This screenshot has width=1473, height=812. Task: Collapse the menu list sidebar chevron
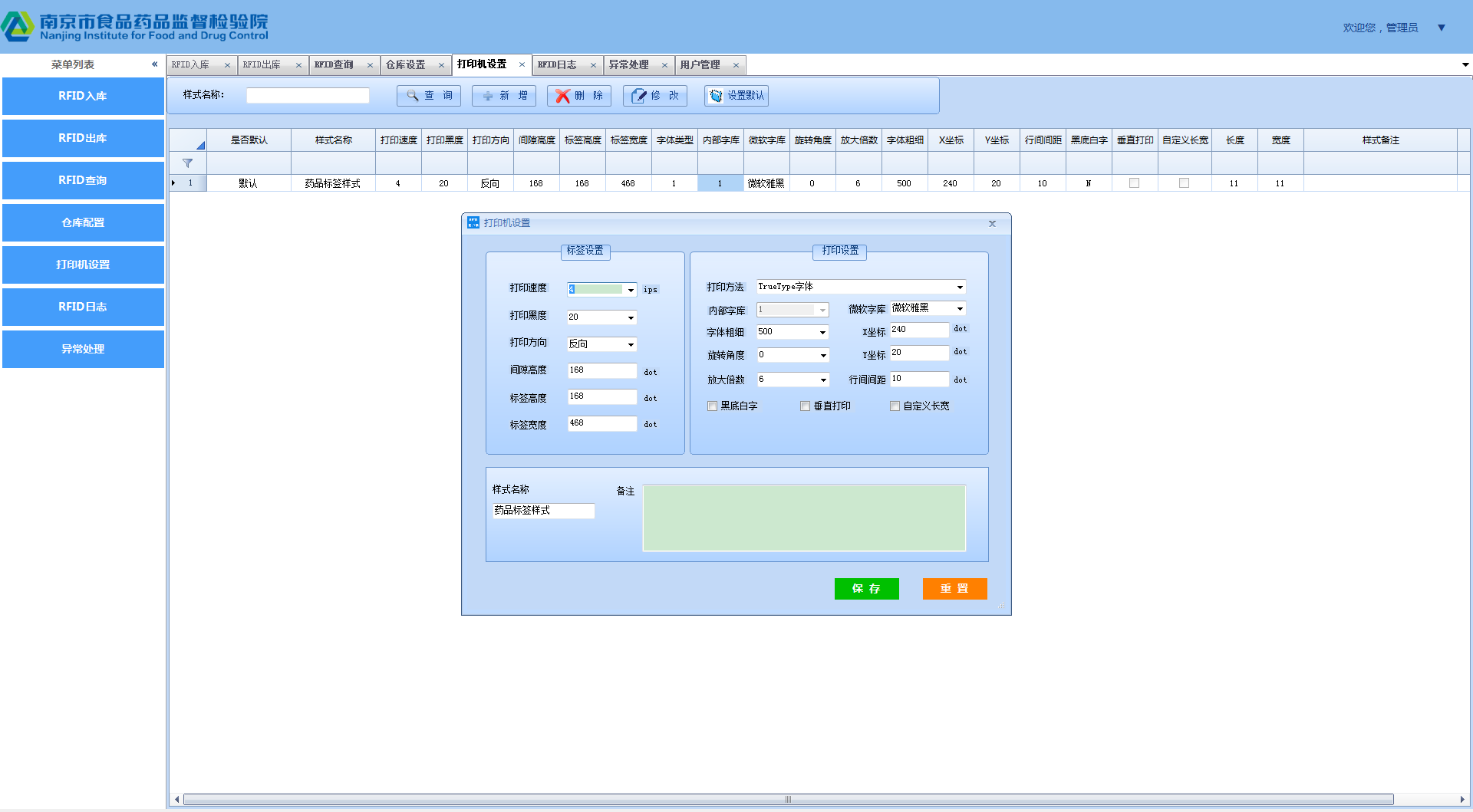point(154,64)
